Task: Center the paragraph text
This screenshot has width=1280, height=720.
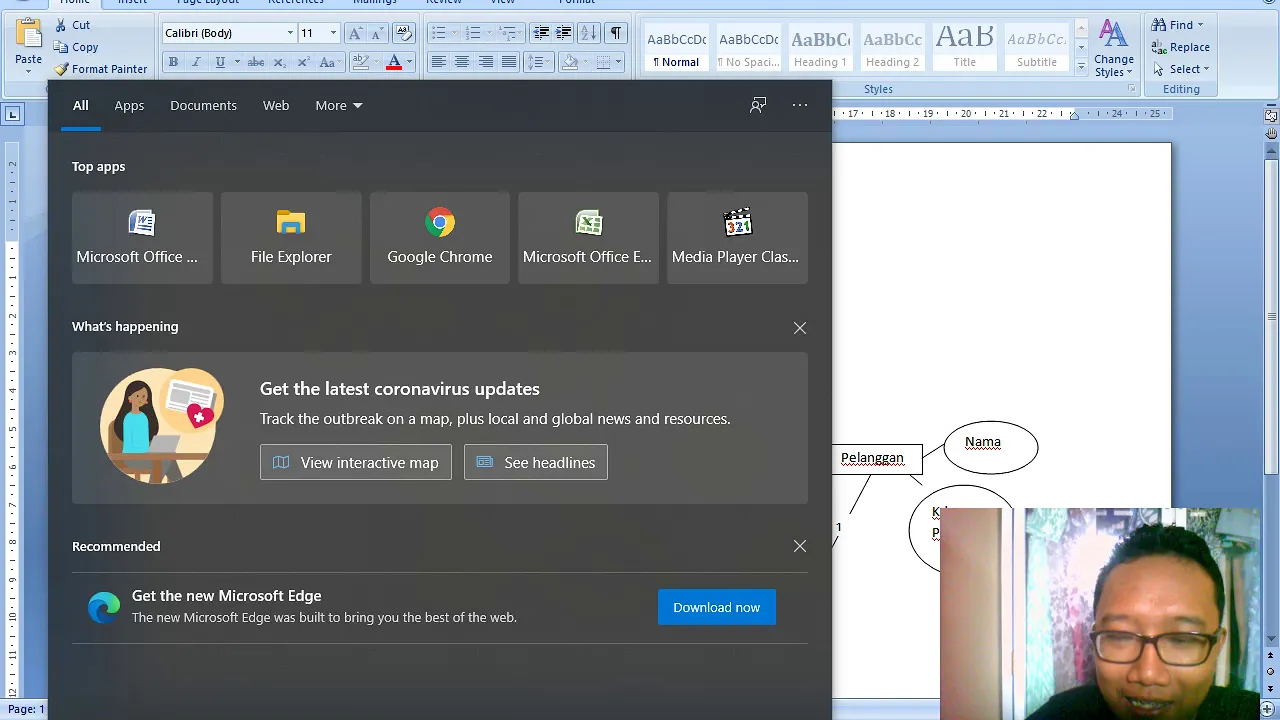Action: click(462, 62)
